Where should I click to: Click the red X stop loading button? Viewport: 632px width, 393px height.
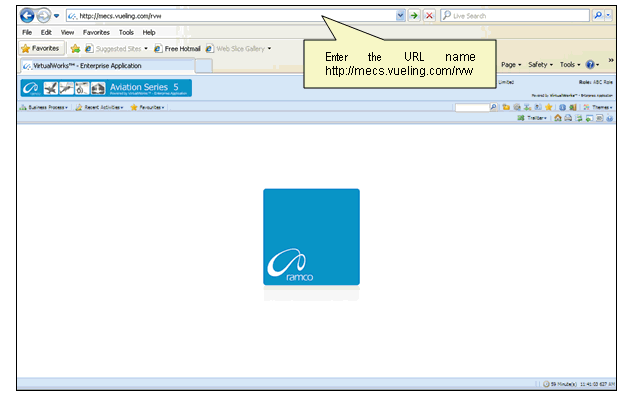429,16
